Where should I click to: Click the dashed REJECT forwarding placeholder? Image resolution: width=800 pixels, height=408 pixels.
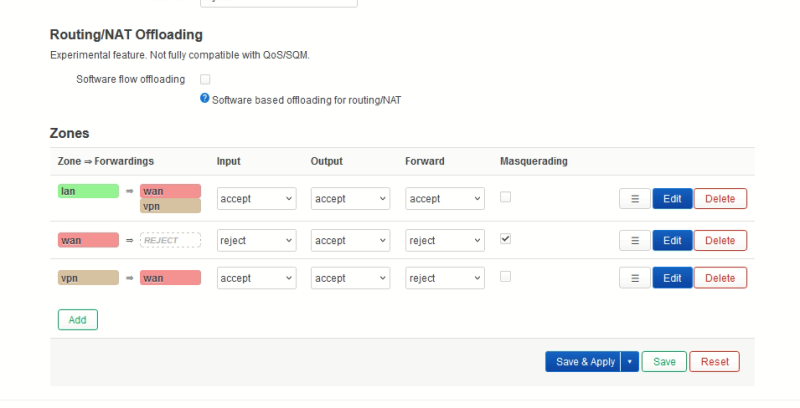coord(170,240)
